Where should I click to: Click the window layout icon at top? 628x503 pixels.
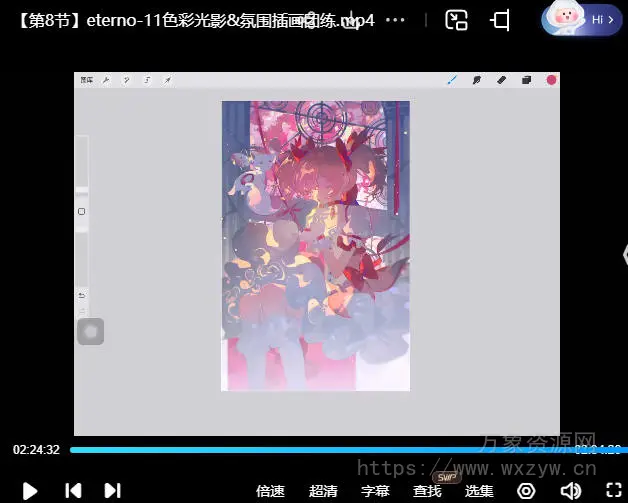point(500,20)
